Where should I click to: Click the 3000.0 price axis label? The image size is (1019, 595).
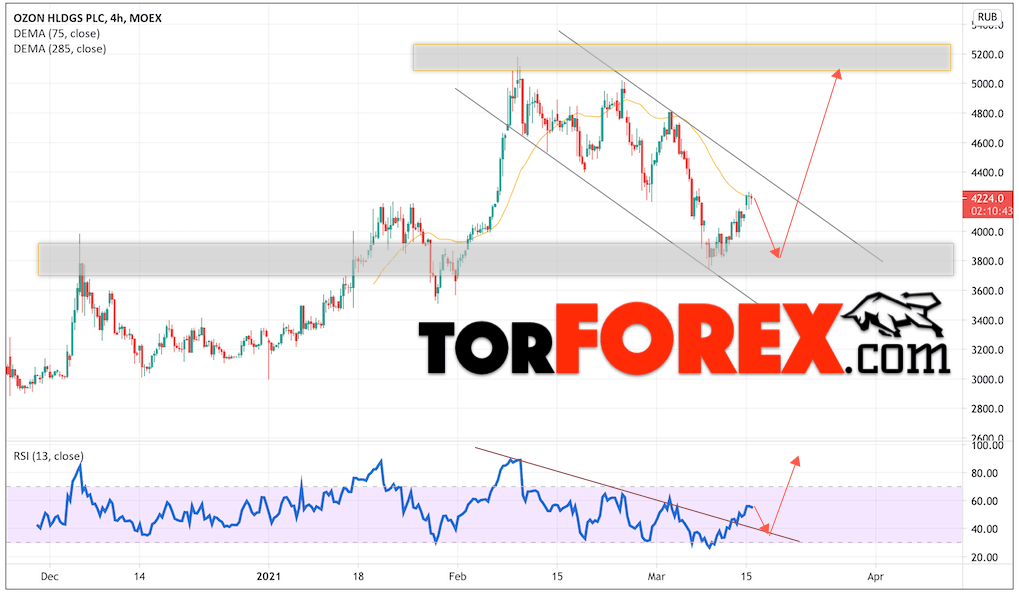pyautogui.click(x=987, y=379)
